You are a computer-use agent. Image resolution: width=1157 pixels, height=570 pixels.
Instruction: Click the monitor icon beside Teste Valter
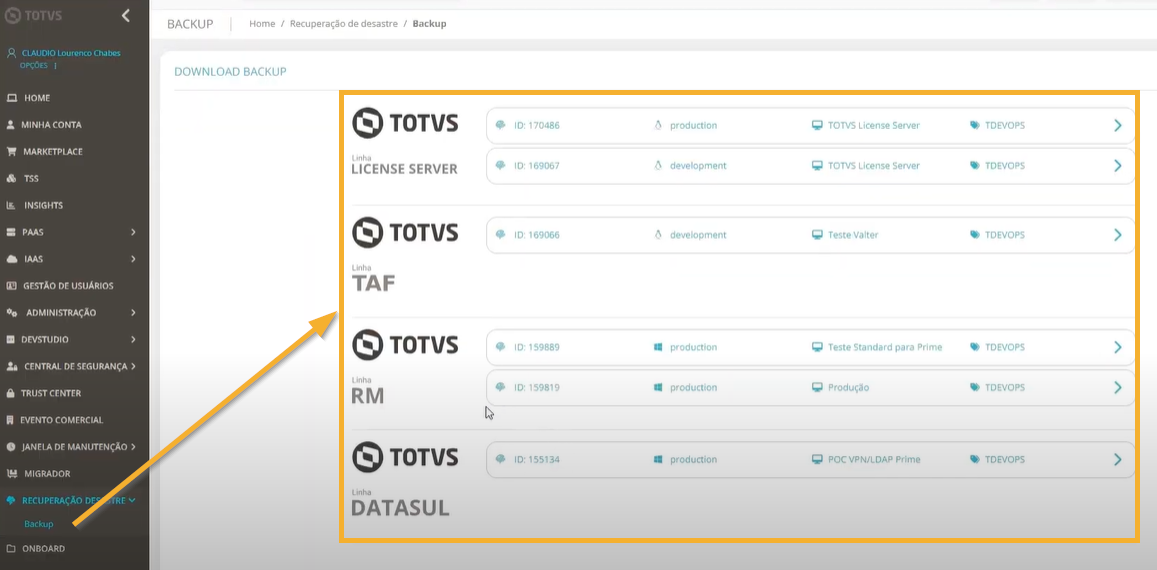pyautogui.click(x=817, y=235)
